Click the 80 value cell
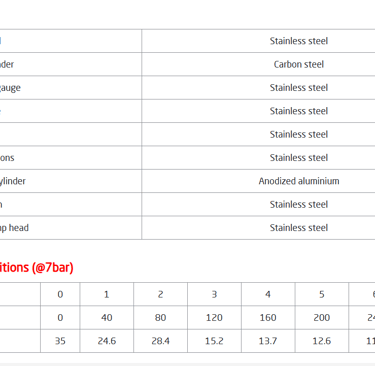Image resolution: width=375 pixels, height=366 pixels. point(160,318)
